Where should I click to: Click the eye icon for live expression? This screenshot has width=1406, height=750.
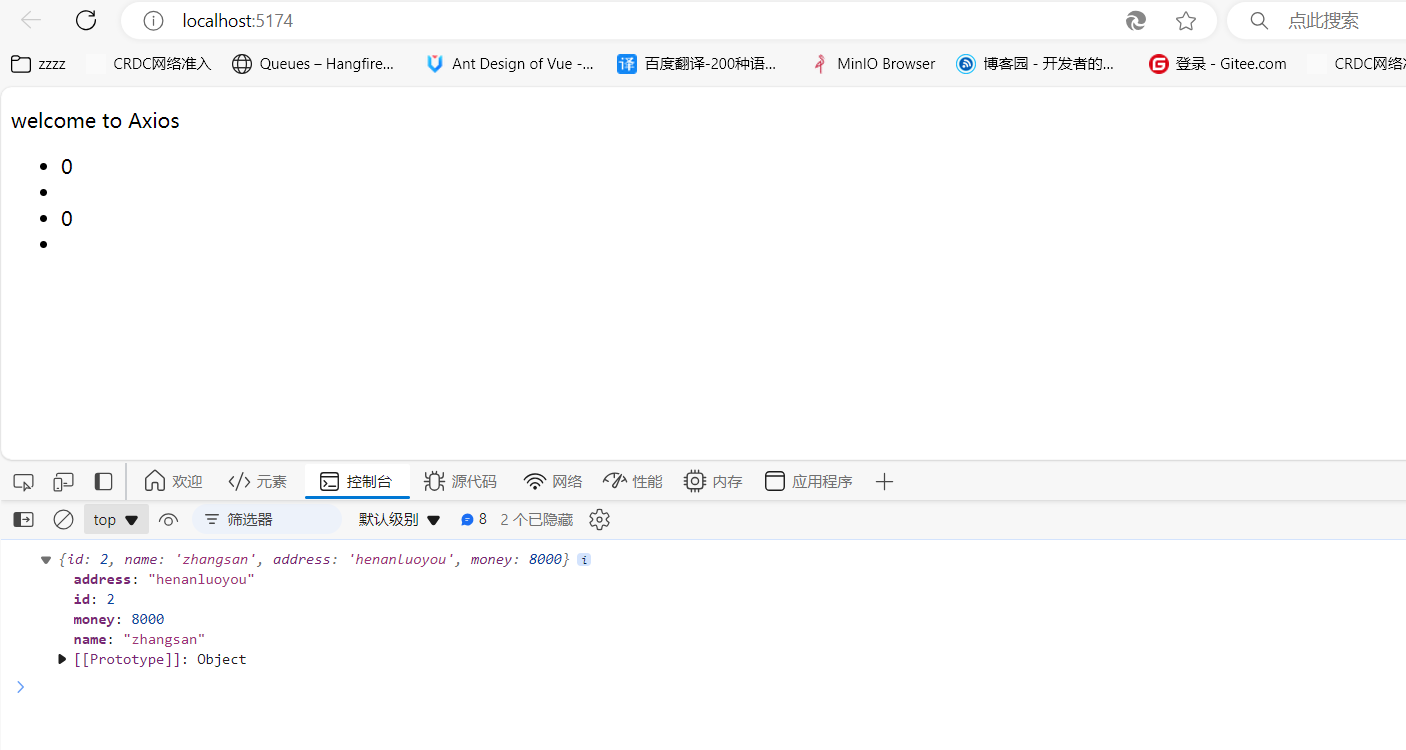click(168, 520)
